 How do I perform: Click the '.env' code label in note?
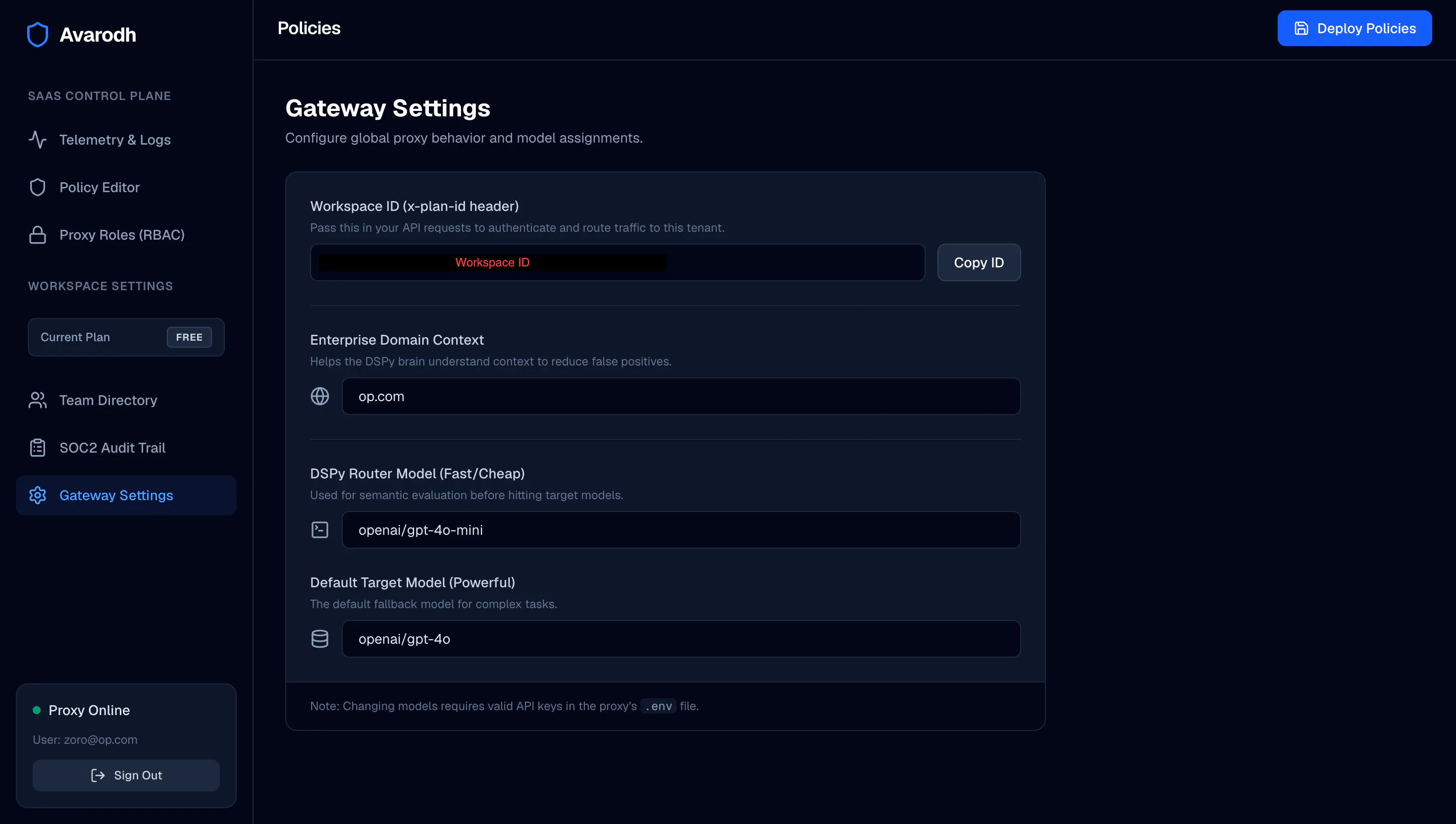coord(659,706)
